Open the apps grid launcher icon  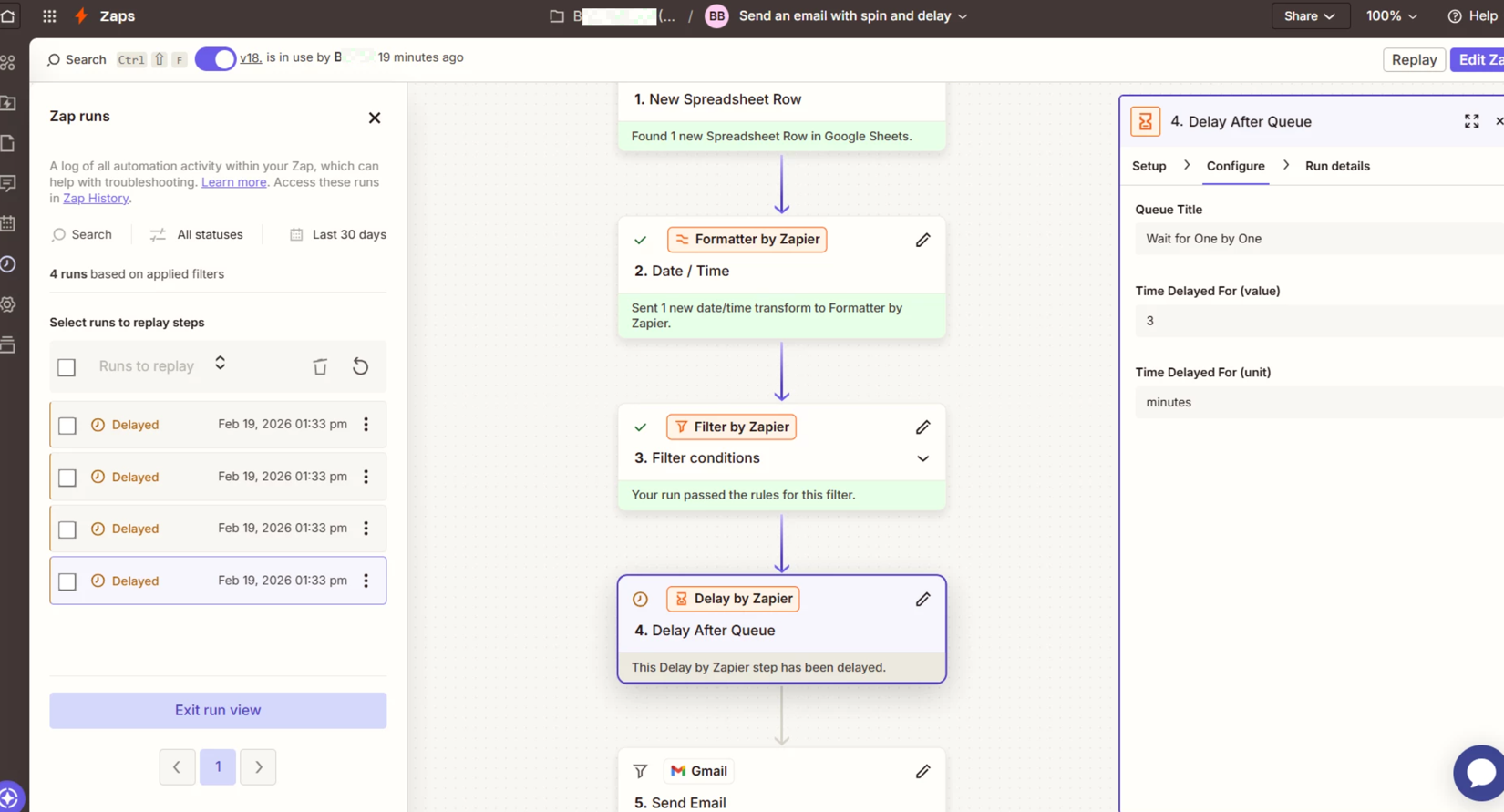click(x=49, y=16)
